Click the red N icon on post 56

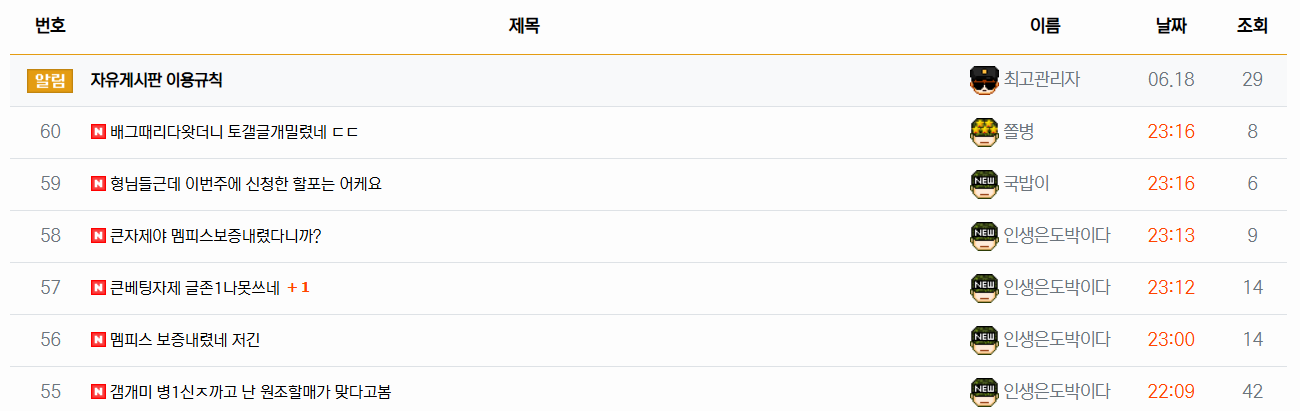[98, 340]
